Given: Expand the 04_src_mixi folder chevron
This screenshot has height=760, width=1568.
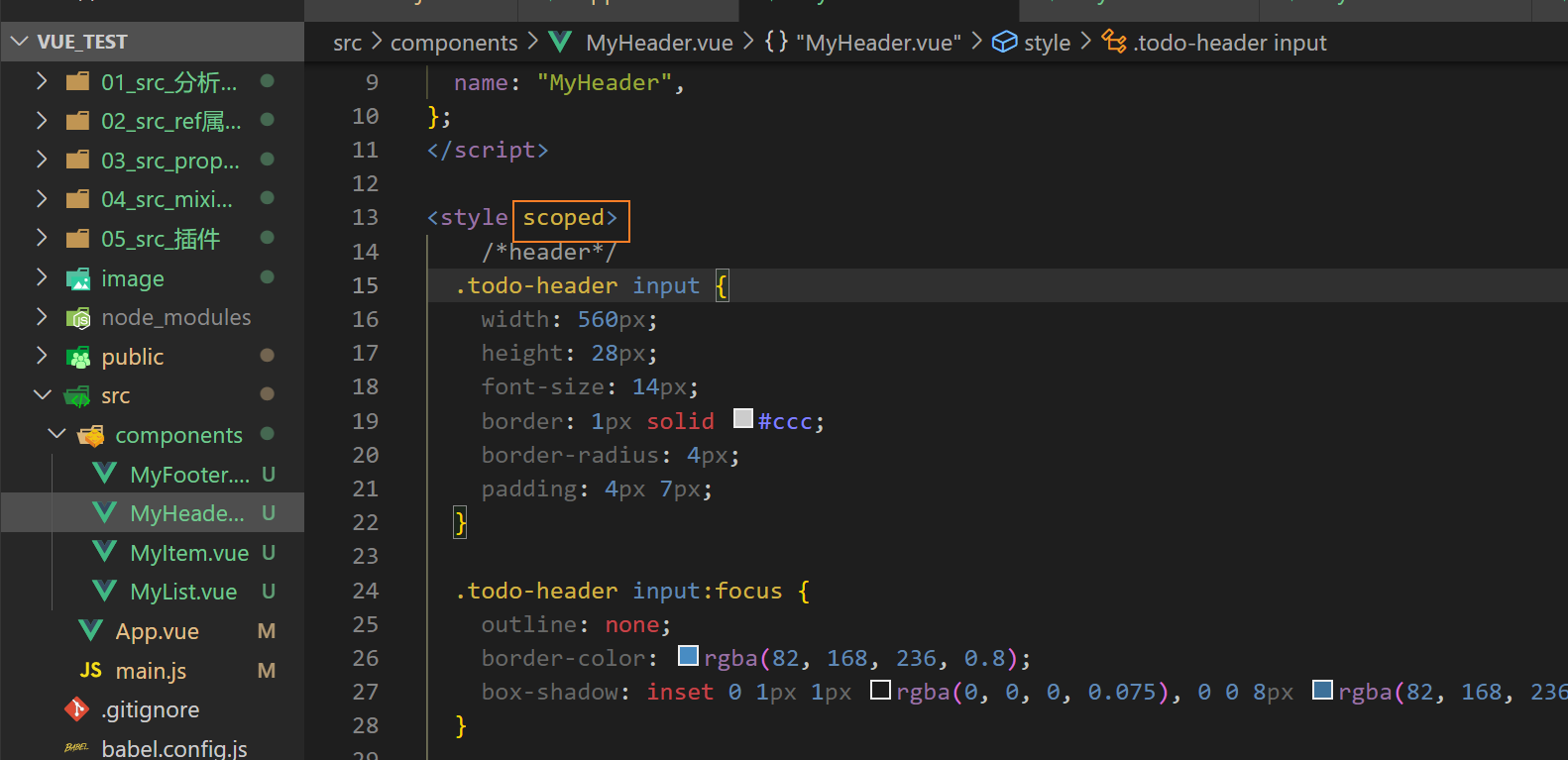Looking at the screenshot, I should pos(42,199).
